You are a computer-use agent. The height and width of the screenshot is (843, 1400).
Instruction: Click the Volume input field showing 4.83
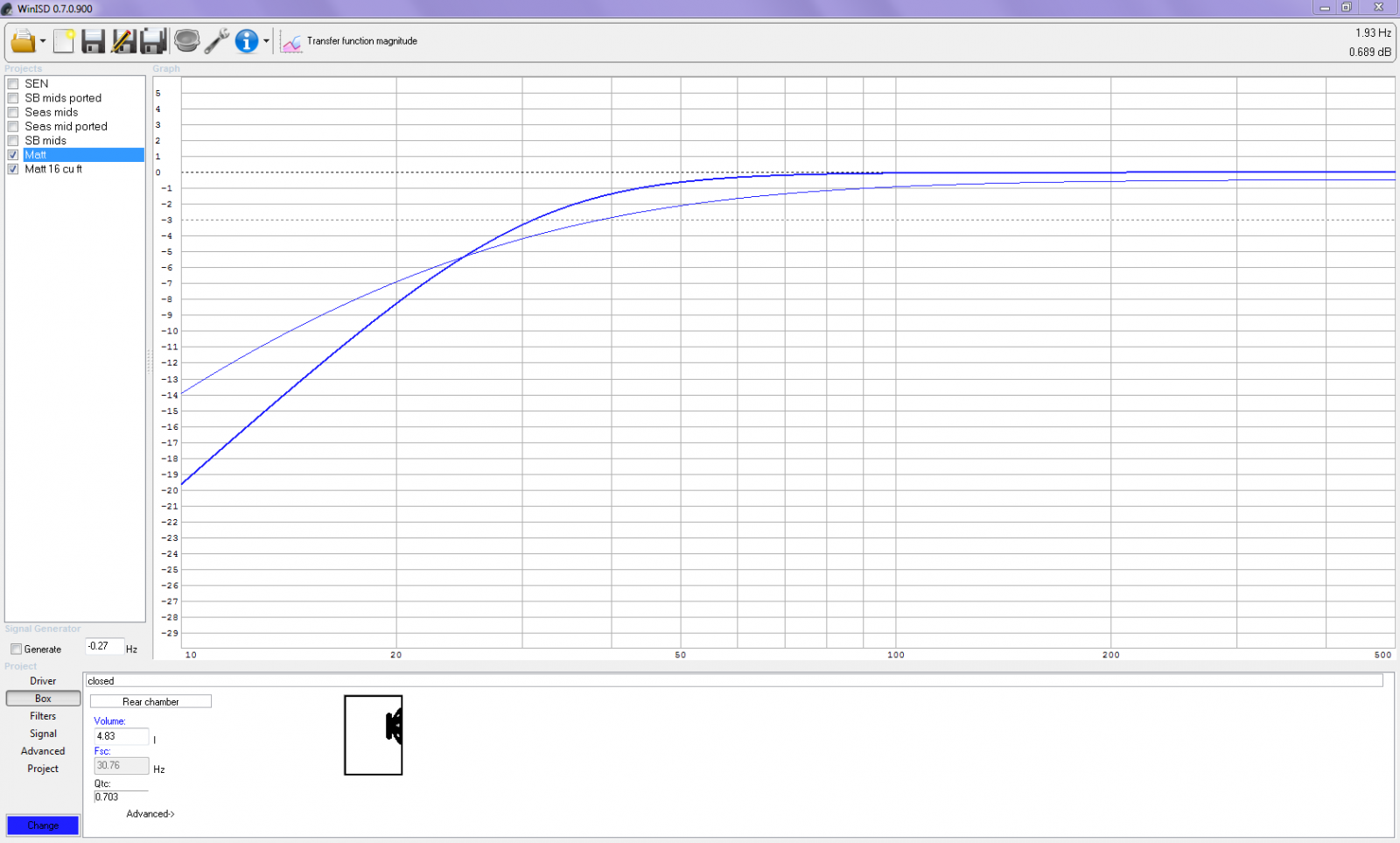click(x=121, y=736)
